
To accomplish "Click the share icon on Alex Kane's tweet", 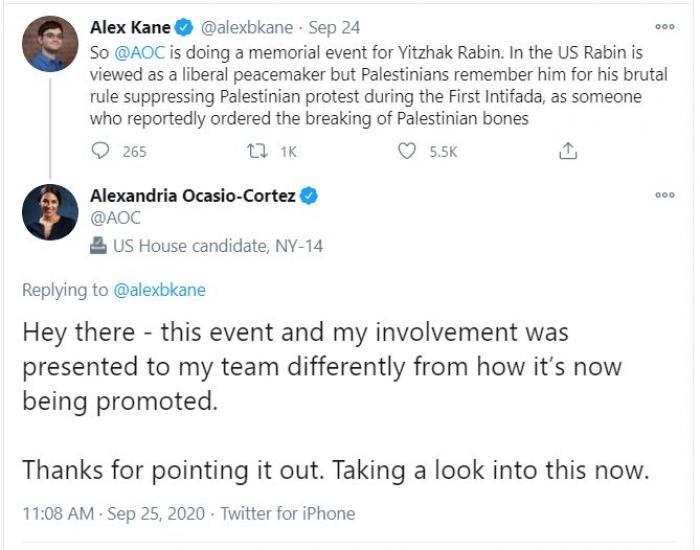I will [x=567, y=151].
